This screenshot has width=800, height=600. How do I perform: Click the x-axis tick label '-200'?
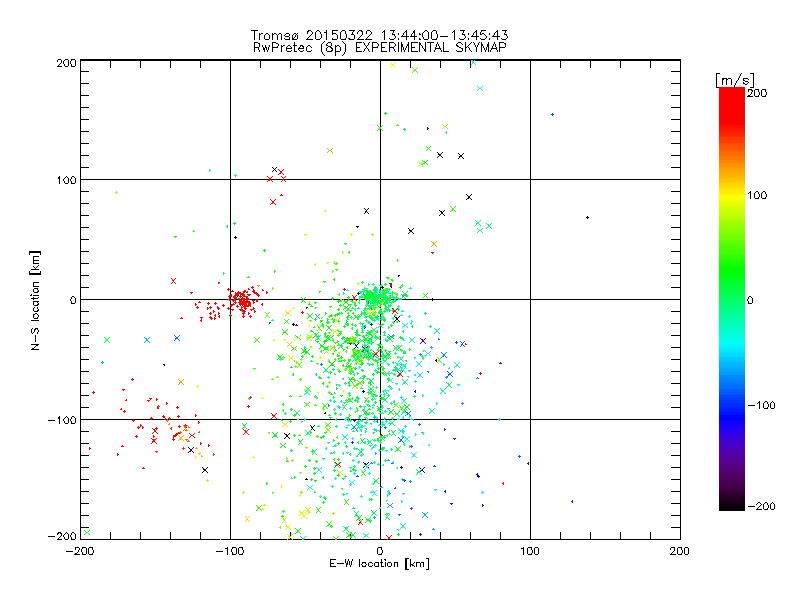80,551
